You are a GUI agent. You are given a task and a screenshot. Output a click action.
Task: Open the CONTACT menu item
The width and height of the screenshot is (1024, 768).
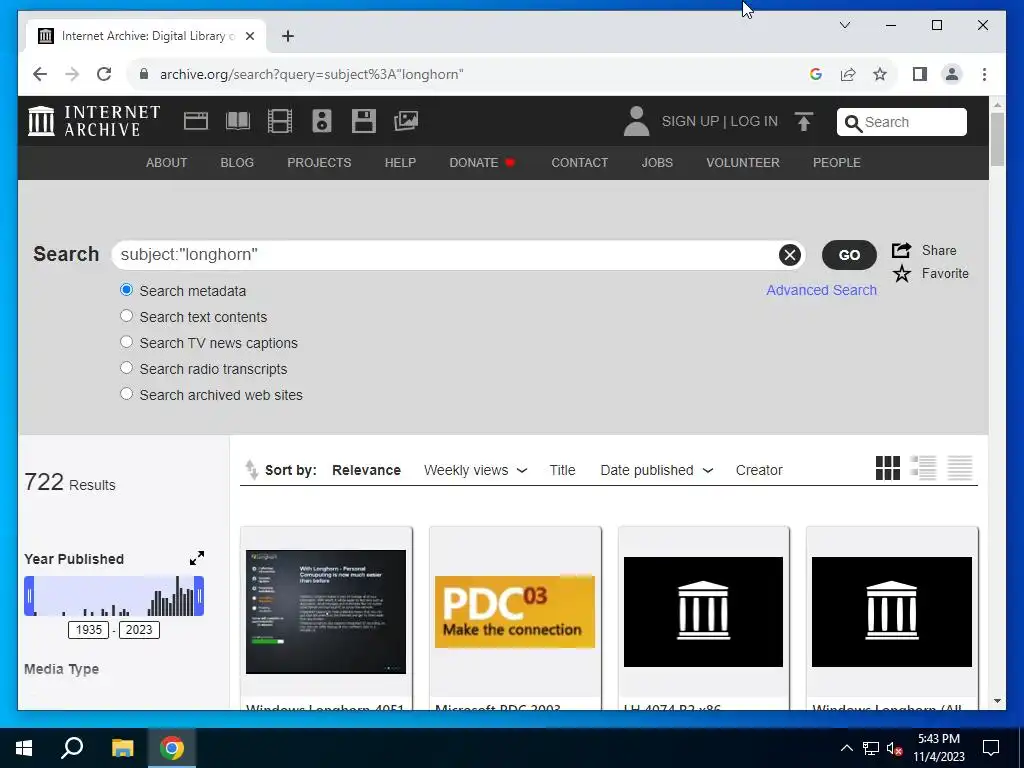(x=579, y=163)
